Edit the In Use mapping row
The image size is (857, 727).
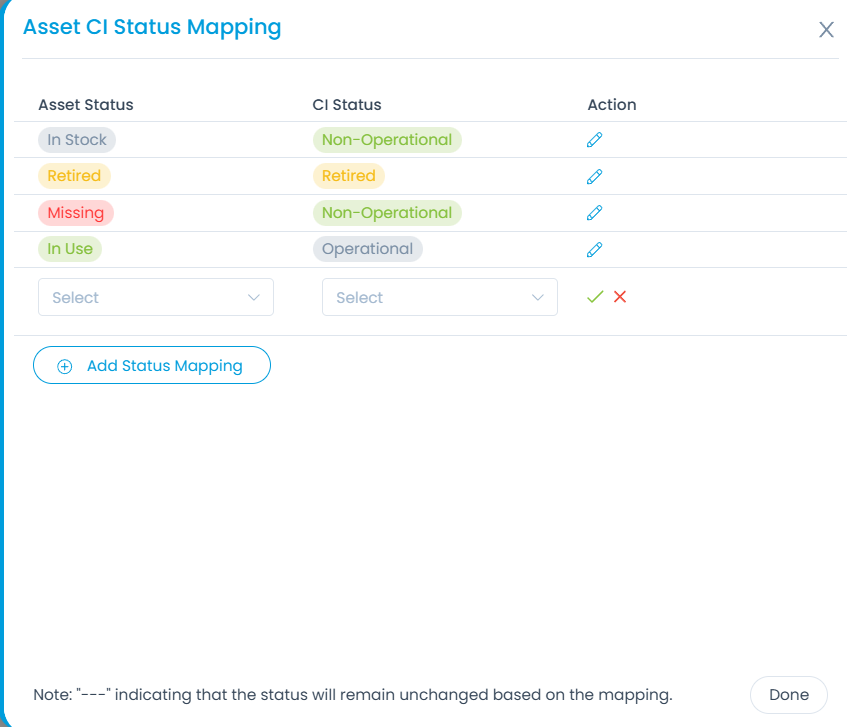[594, 249]
